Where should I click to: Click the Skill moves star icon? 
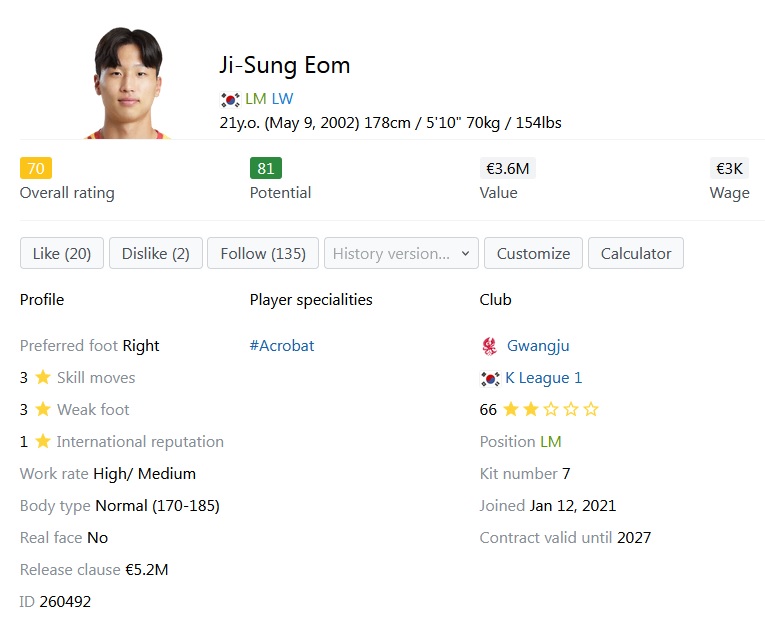[x=43, y=378]
